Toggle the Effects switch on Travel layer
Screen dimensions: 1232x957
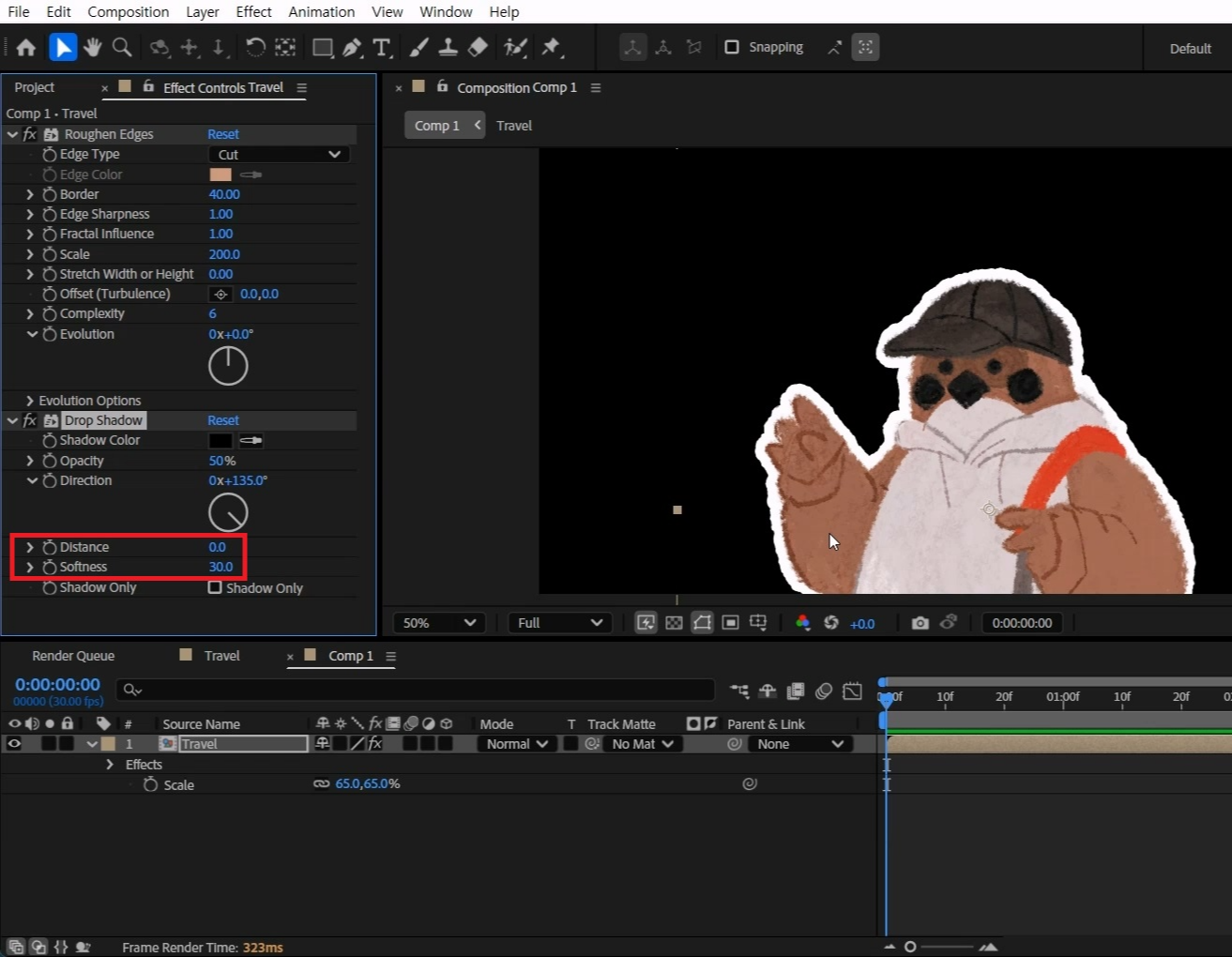click(x=375, y=744)
